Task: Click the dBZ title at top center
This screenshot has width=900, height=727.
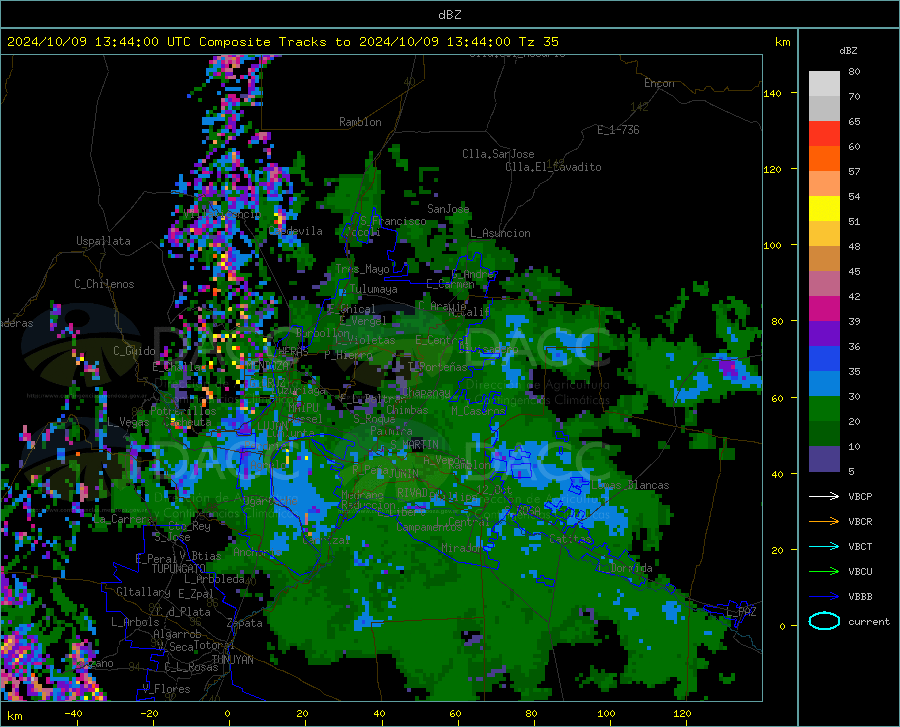Action: click(x=449, y=15)
